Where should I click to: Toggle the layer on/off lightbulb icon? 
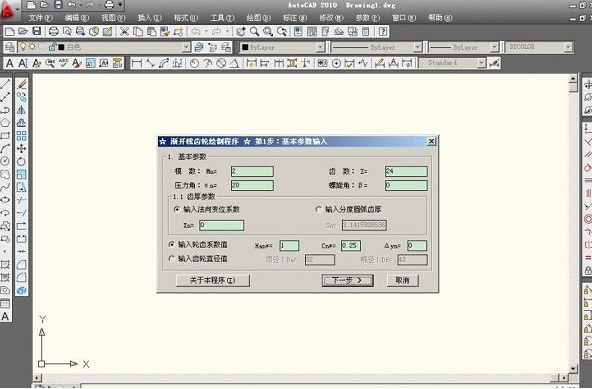coord(23,47)
